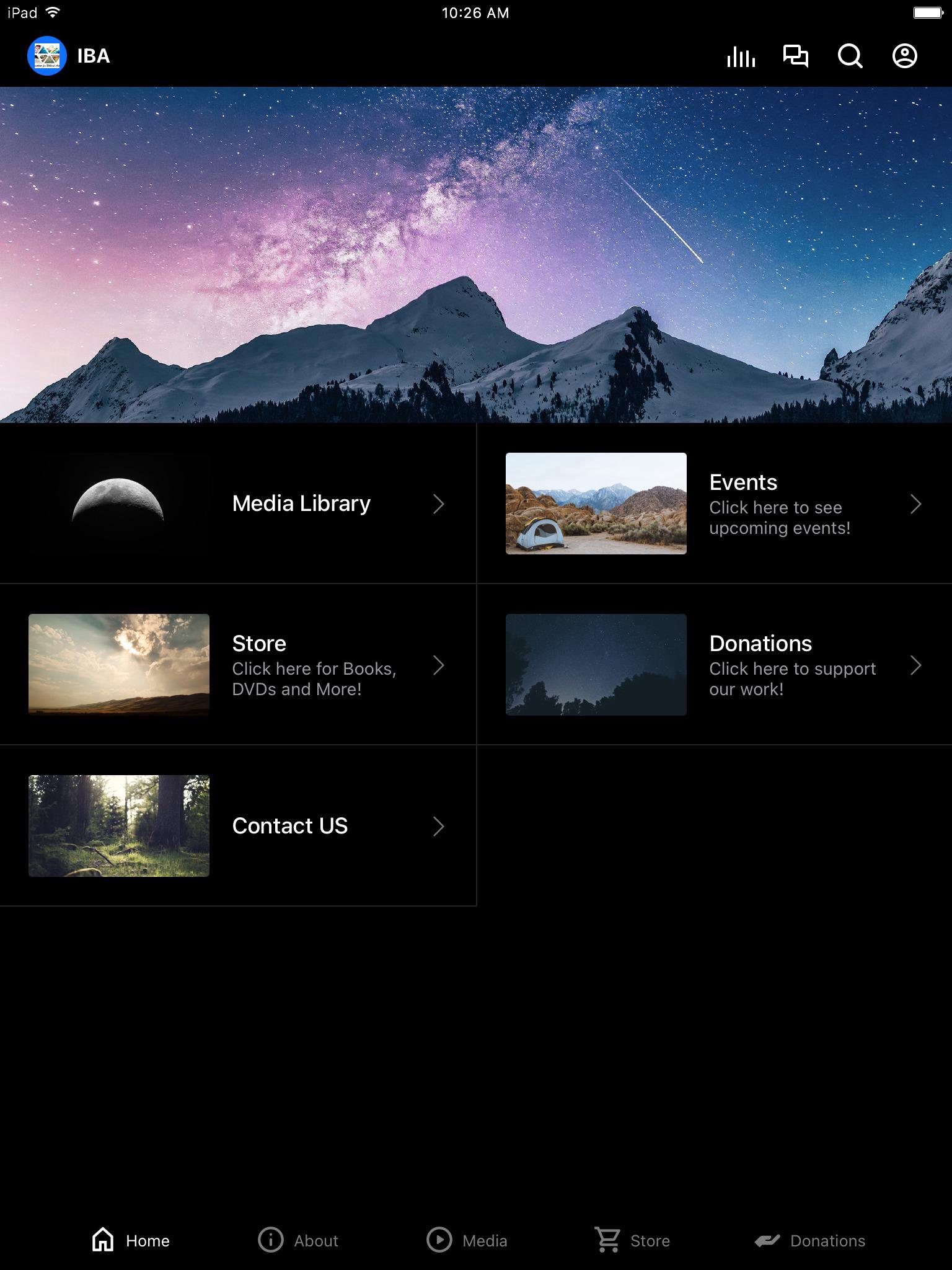
Task: Open the user profile icon
Action: click(x=904, y=56)
